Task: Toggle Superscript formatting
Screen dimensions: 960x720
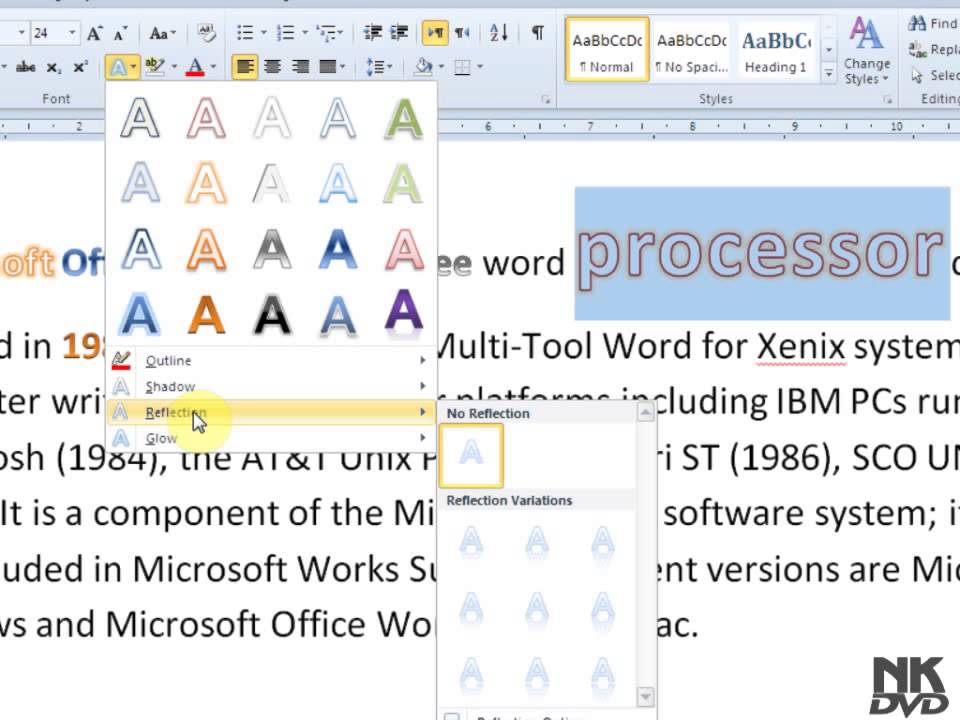Action: pos(80,67)
